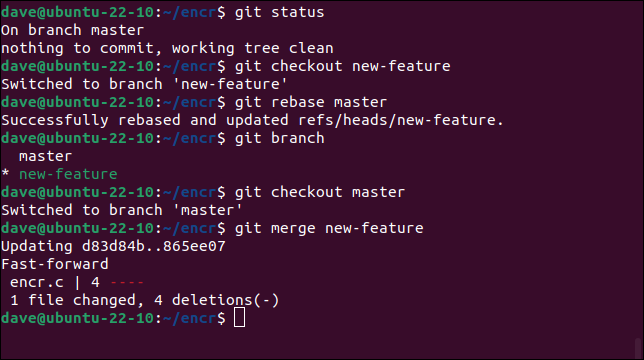Click 'nothing to commit, working tree clean' line
The width and height of the screenshot is (644, 360).
[167, 48]
